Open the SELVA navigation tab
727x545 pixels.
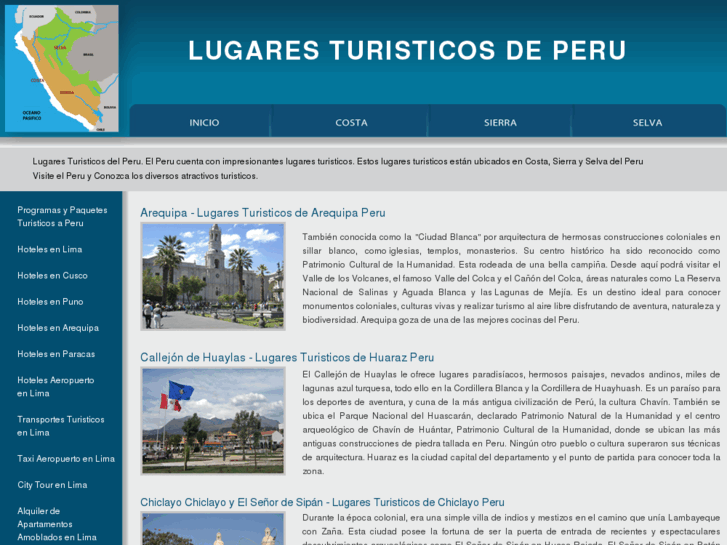tap(647, 122)
